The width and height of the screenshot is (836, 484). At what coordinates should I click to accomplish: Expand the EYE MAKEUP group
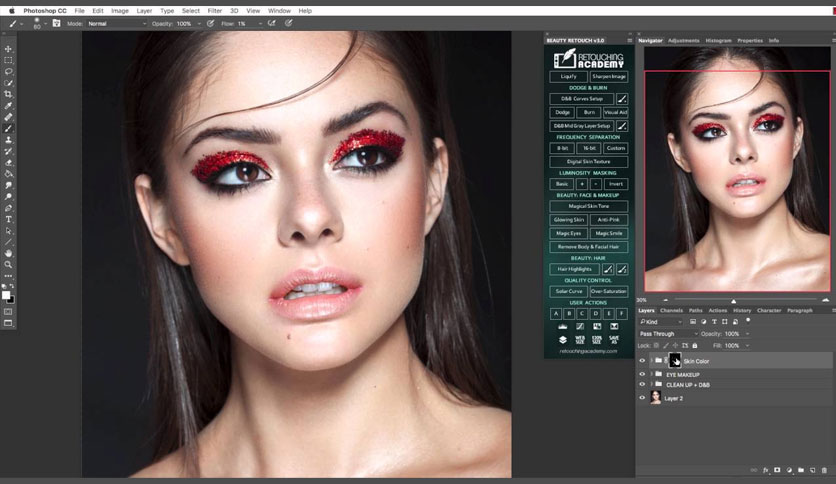[x=651, y=374]
